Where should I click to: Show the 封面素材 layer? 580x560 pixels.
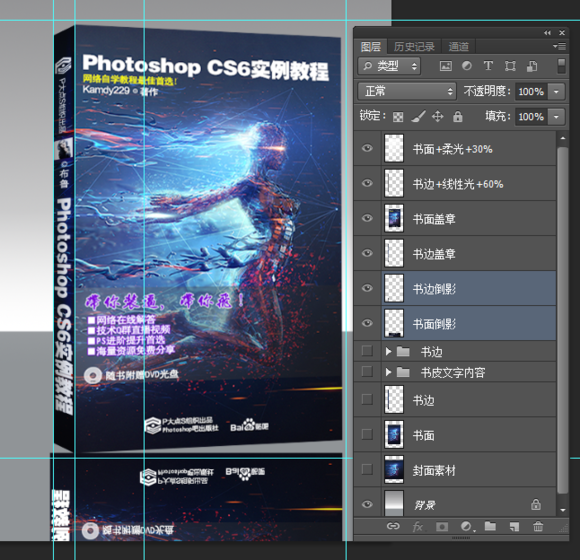click(367, 469)
